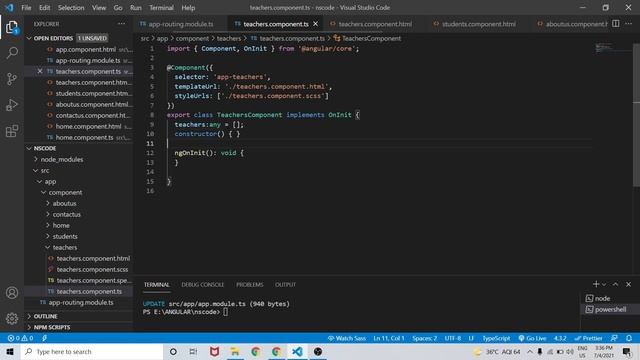Open the Windows Start menu
Screen dimensions: 640x360
tap(10, 352)
